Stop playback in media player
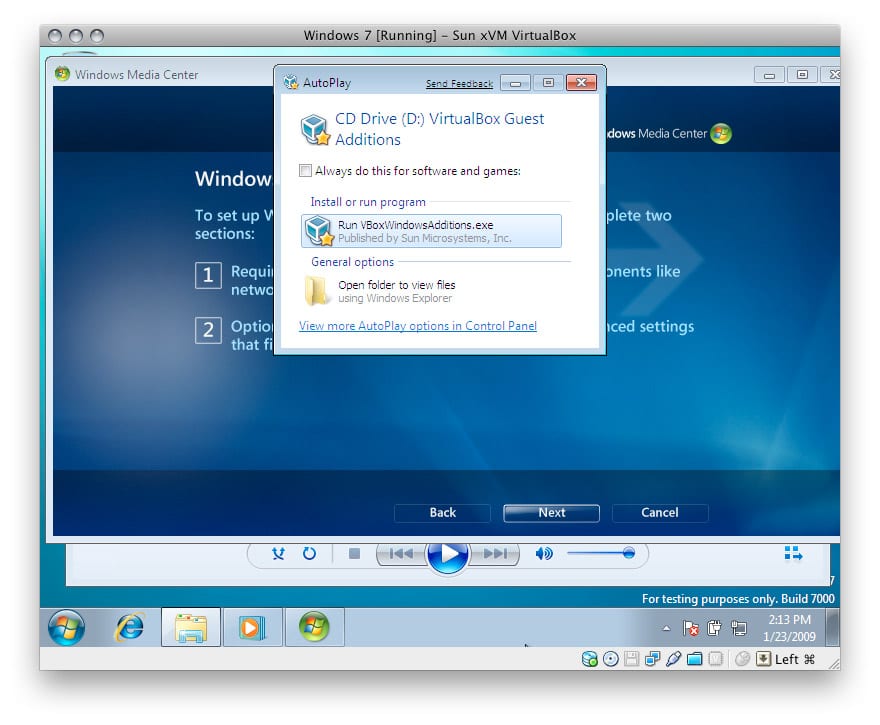 pos(354,554)
